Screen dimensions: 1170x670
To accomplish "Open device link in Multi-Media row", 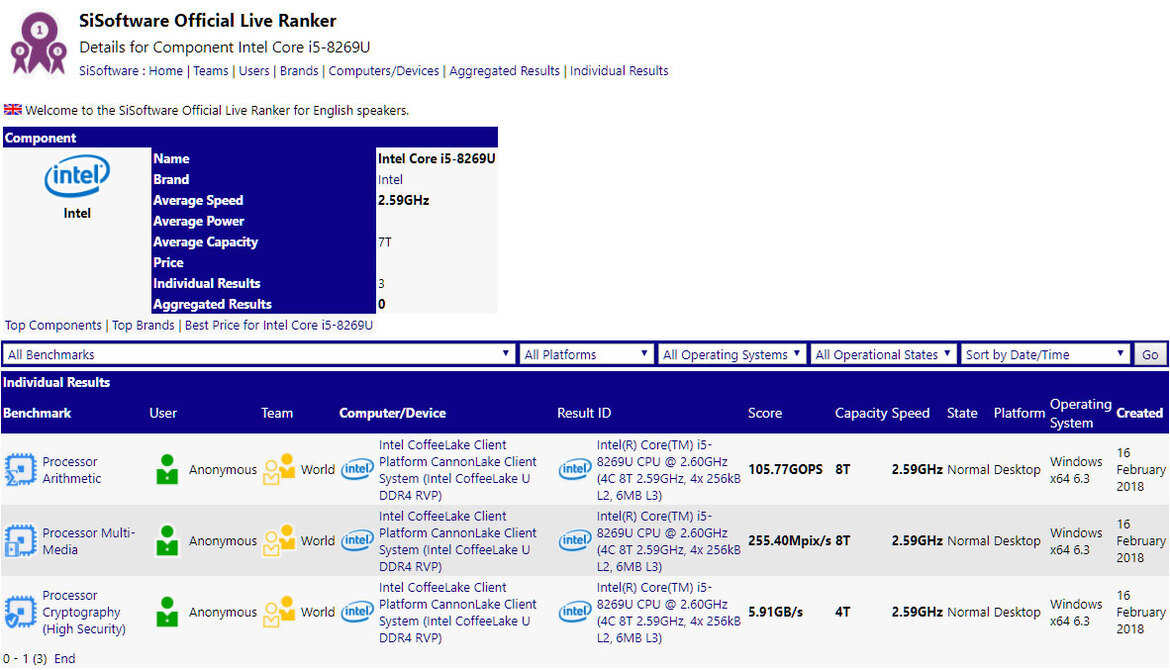I will (457, 541).
